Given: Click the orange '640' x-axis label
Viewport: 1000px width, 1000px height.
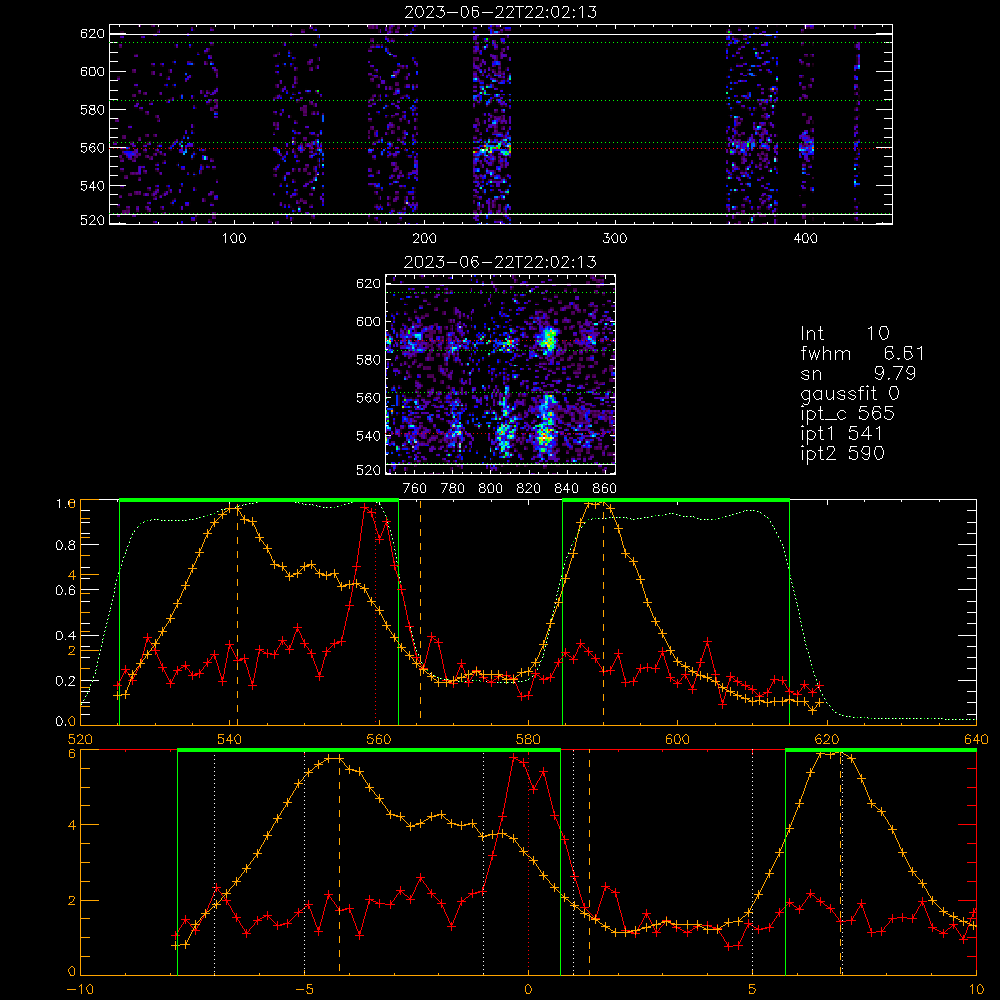Looking at the screenshot, I should (x=976, y=739).
